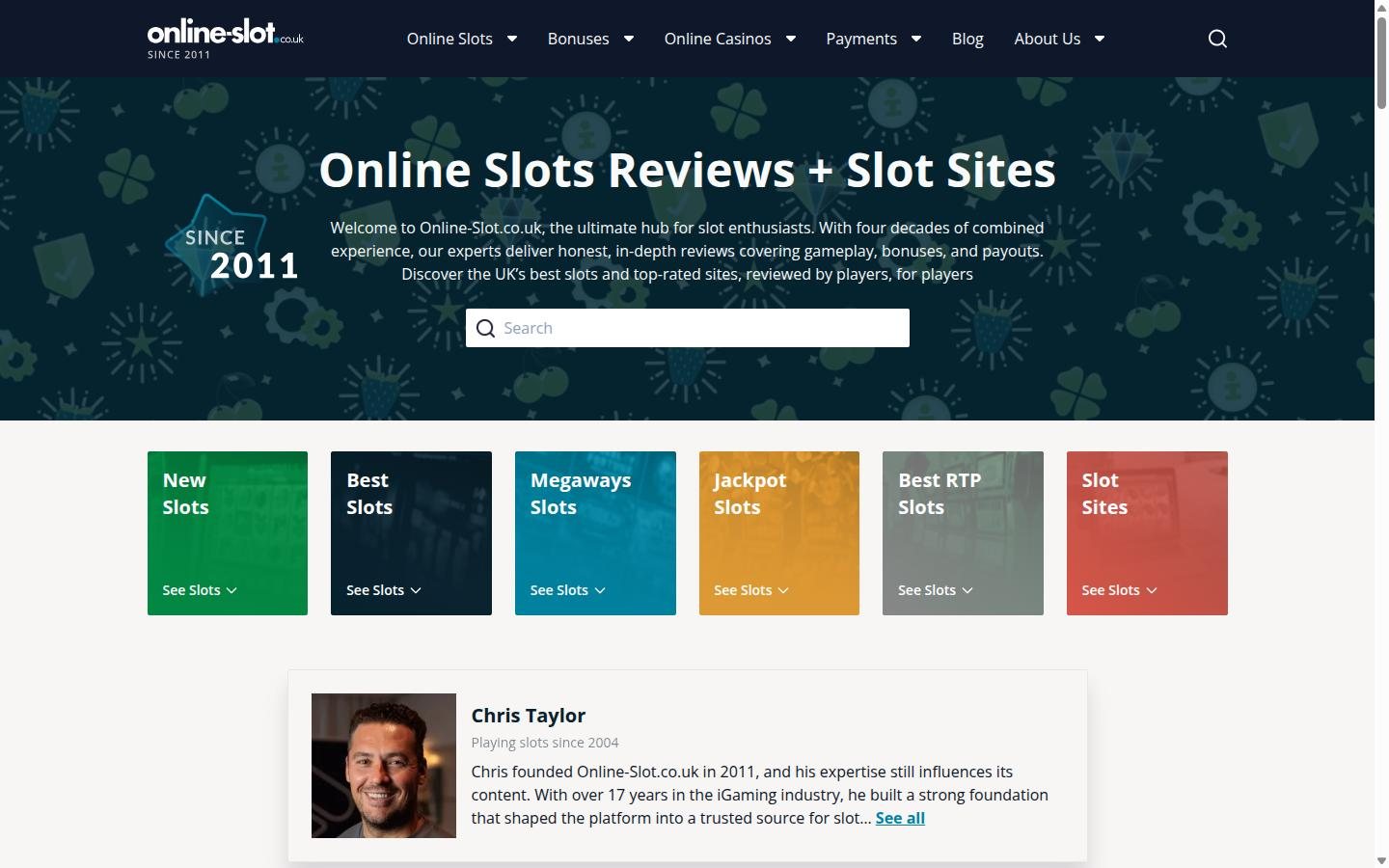Click the scrollbar down arrow
1389x868 pixels.
coord(1381,860)
